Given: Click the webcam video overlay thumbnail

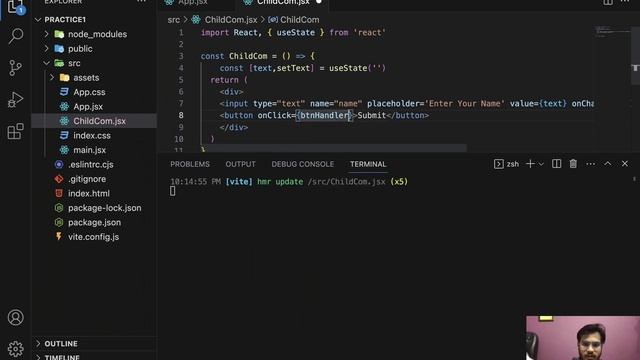Looking at the screenshot, I should (x=583, y=338).
